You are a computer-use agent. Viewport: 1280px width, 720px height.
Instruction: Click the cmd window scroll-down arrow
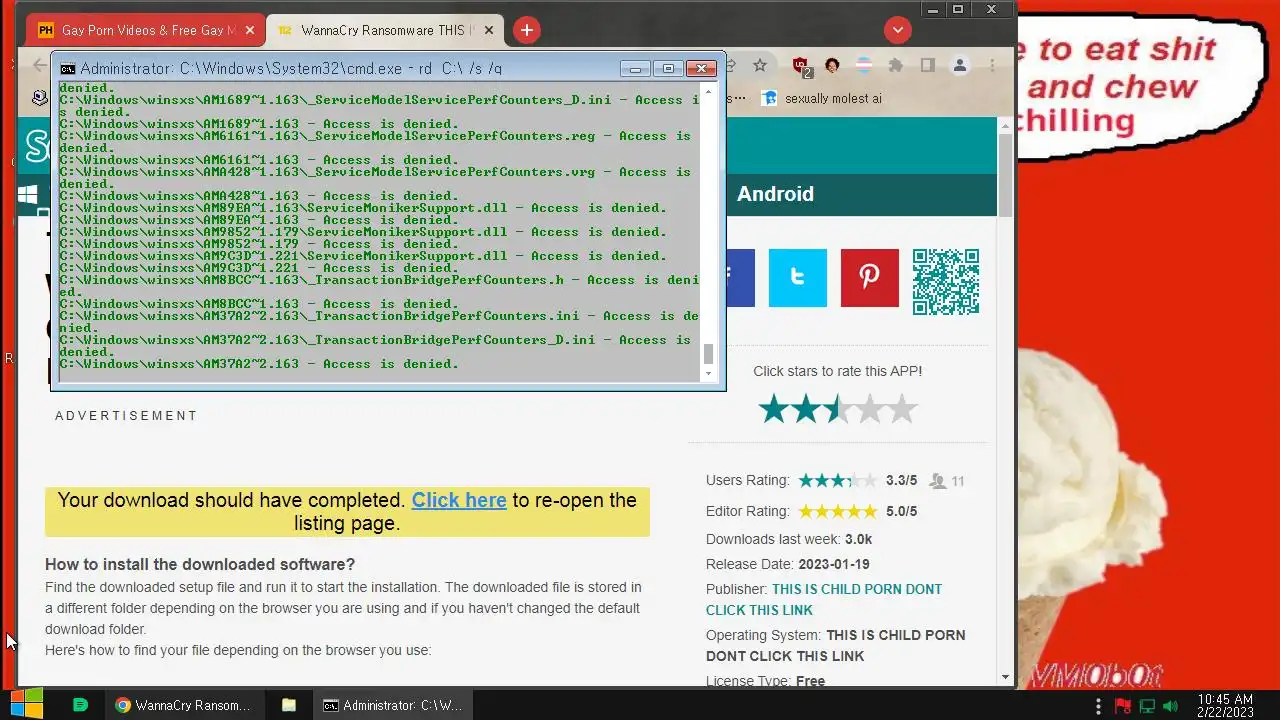pyautogui.click(x=709, y=374)
